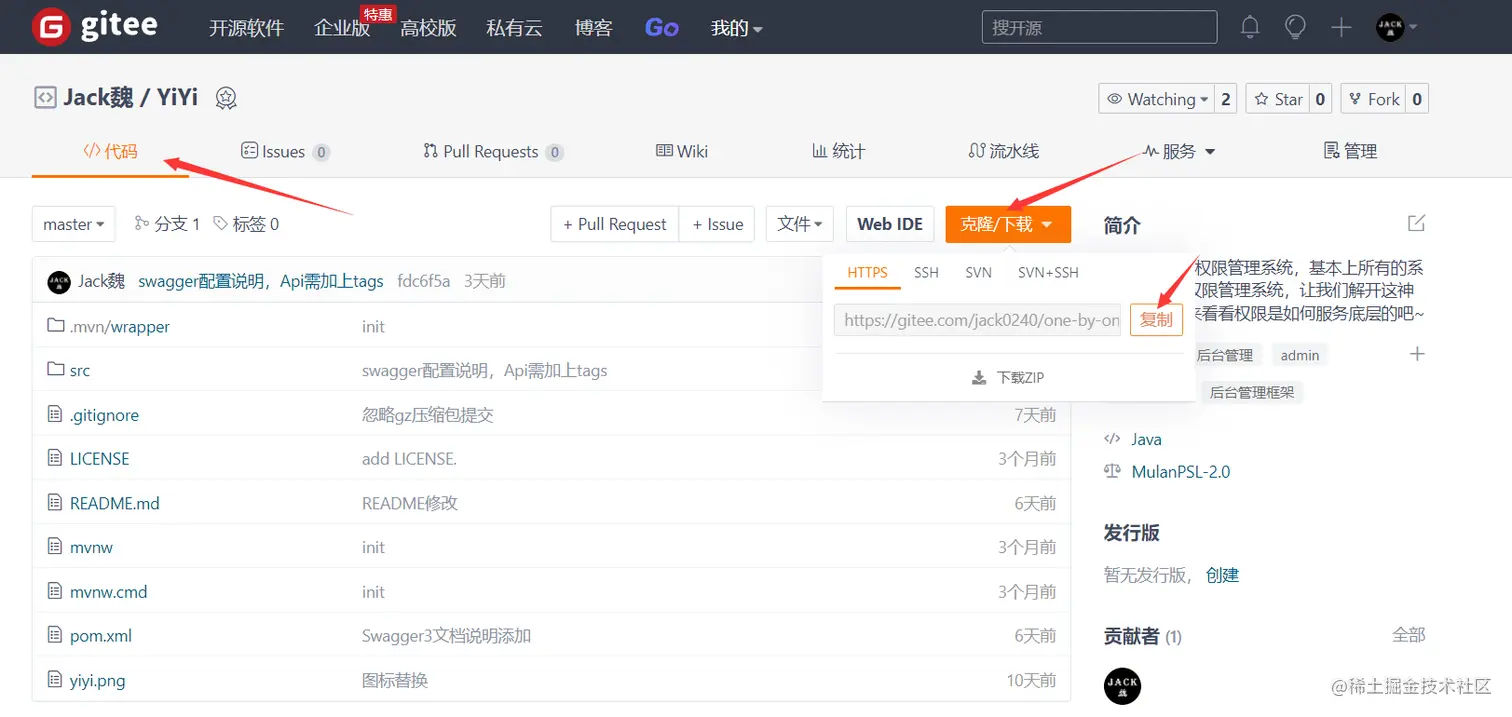The height and width of the screenshot is (717, 1512).
Task: Click the HTTPS clone URL field
Action: 978,320
